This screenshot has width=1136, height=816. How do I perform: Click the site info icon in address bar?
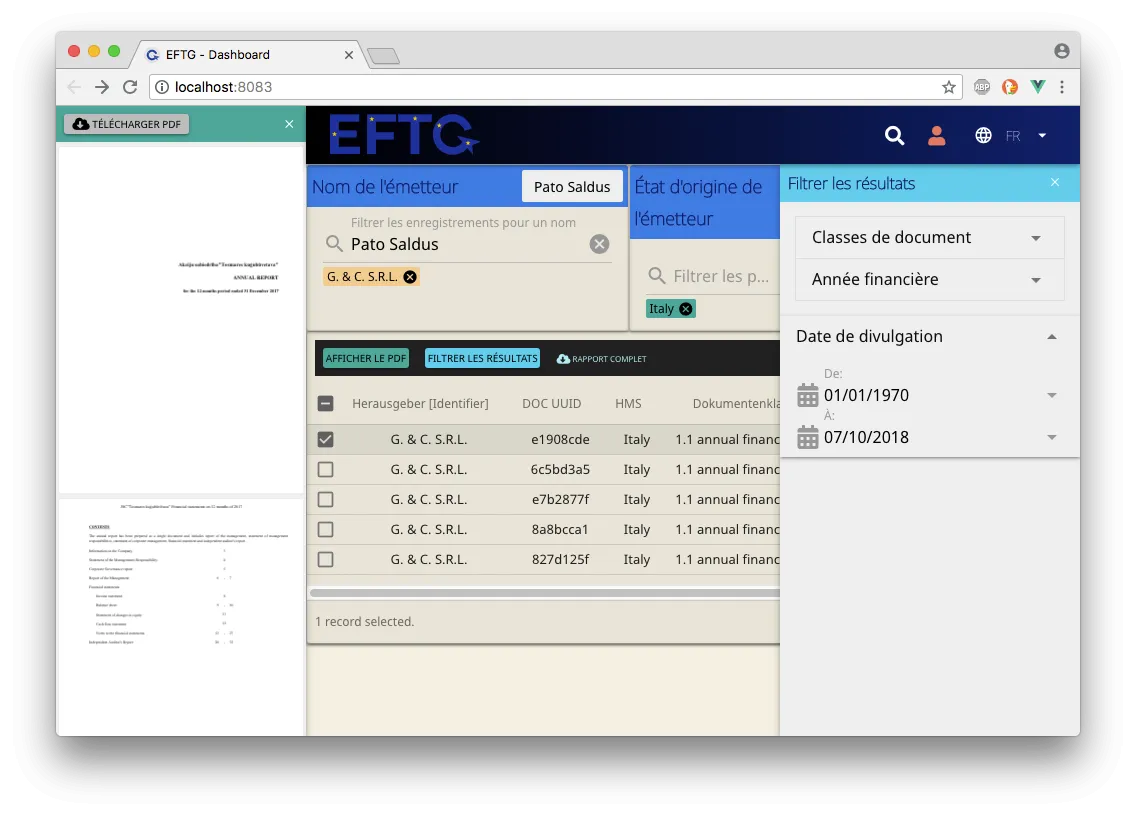tap(162, 87)
